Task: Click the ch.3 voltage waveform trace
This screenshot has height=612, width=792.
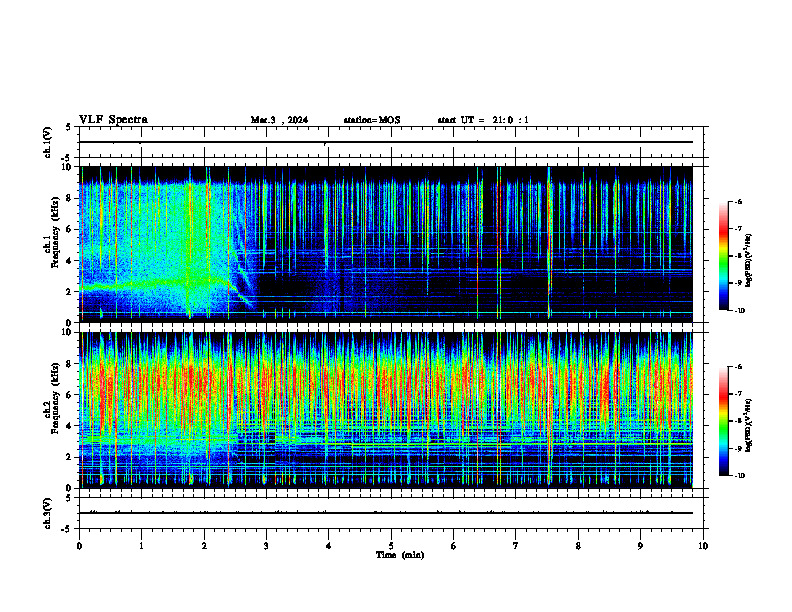Action: coord(386,513)
